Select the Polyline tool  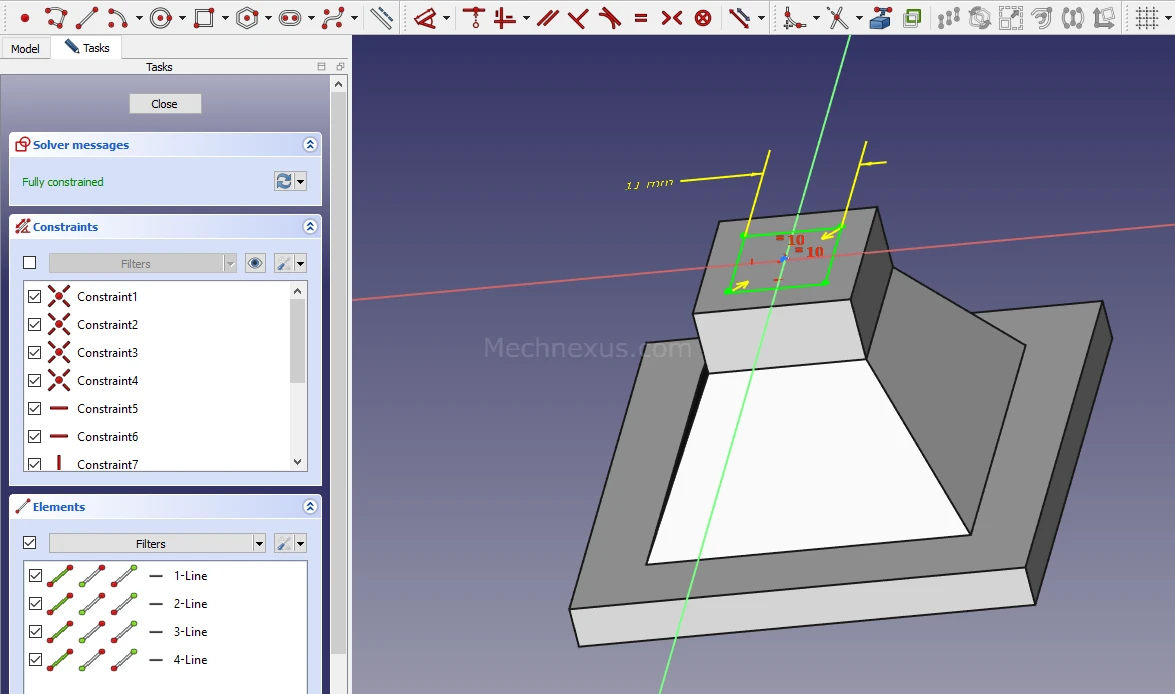click(x=56, y=18)
